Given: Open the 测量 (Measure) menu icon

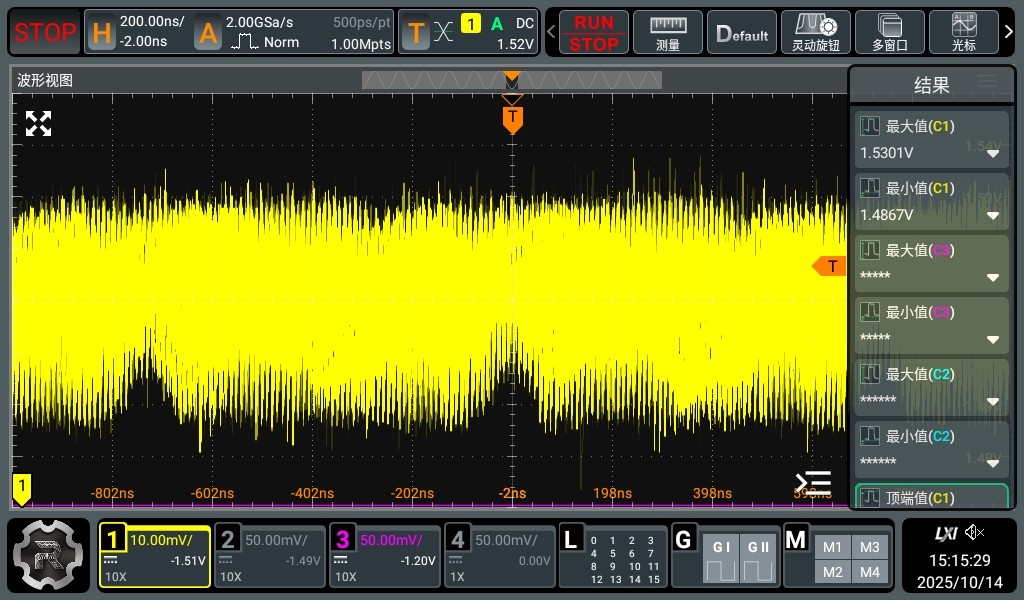Looking at the screenshot, I should click(x=668, y=33).
